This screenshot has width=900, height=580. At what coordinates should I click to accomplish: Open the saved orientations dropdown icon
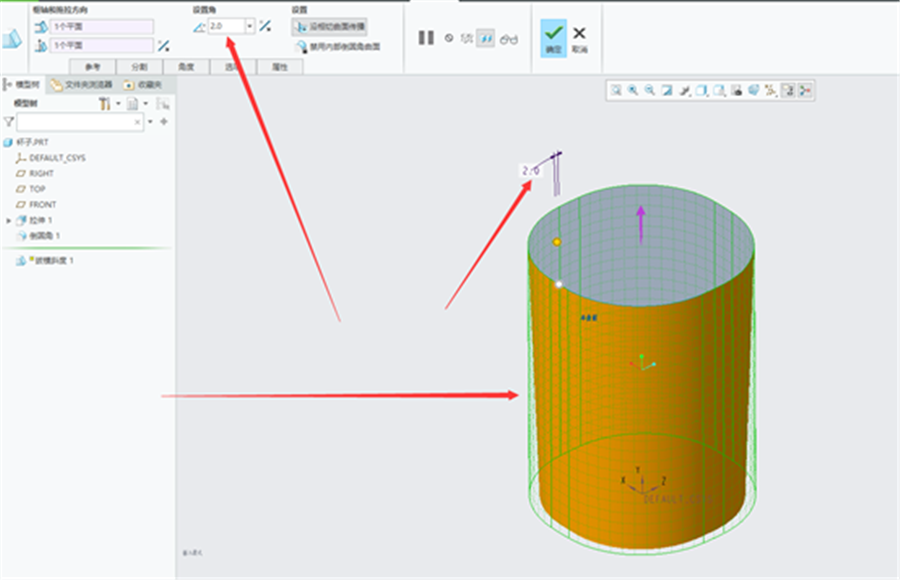[x=719, y=90]
